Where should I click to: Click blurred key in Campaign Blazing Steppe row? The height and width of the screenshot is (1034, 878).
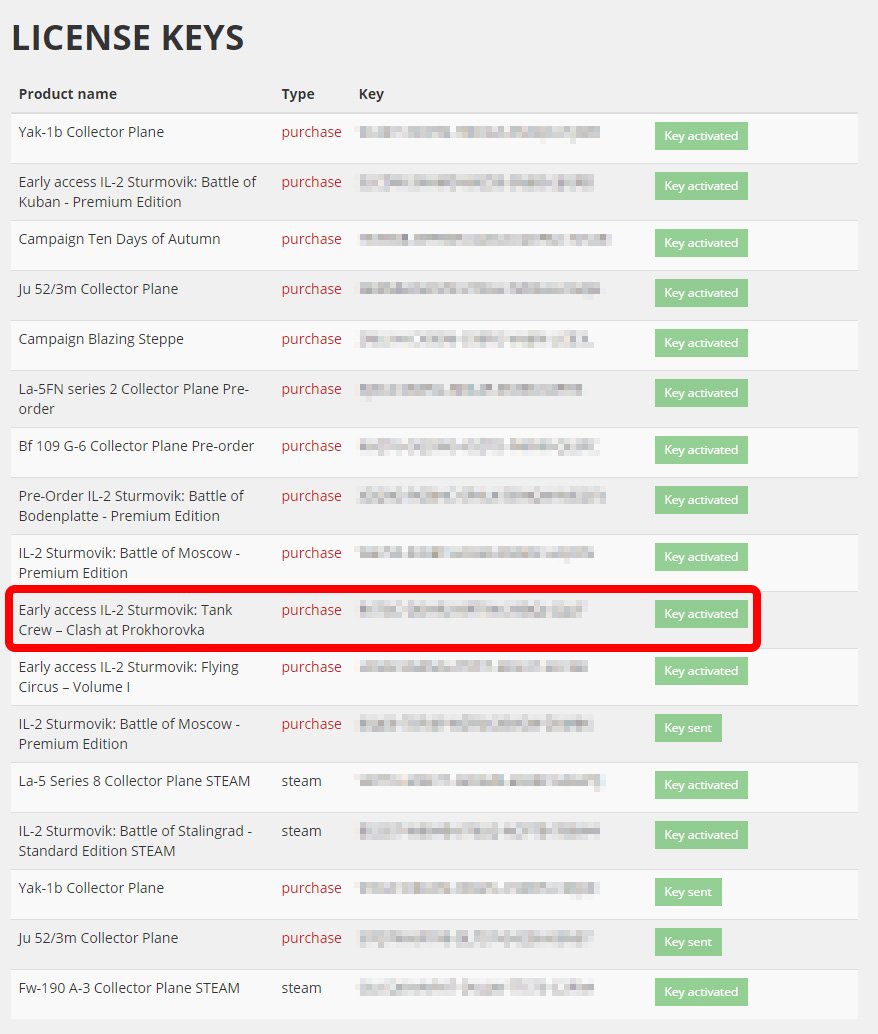tap(476, 340)
